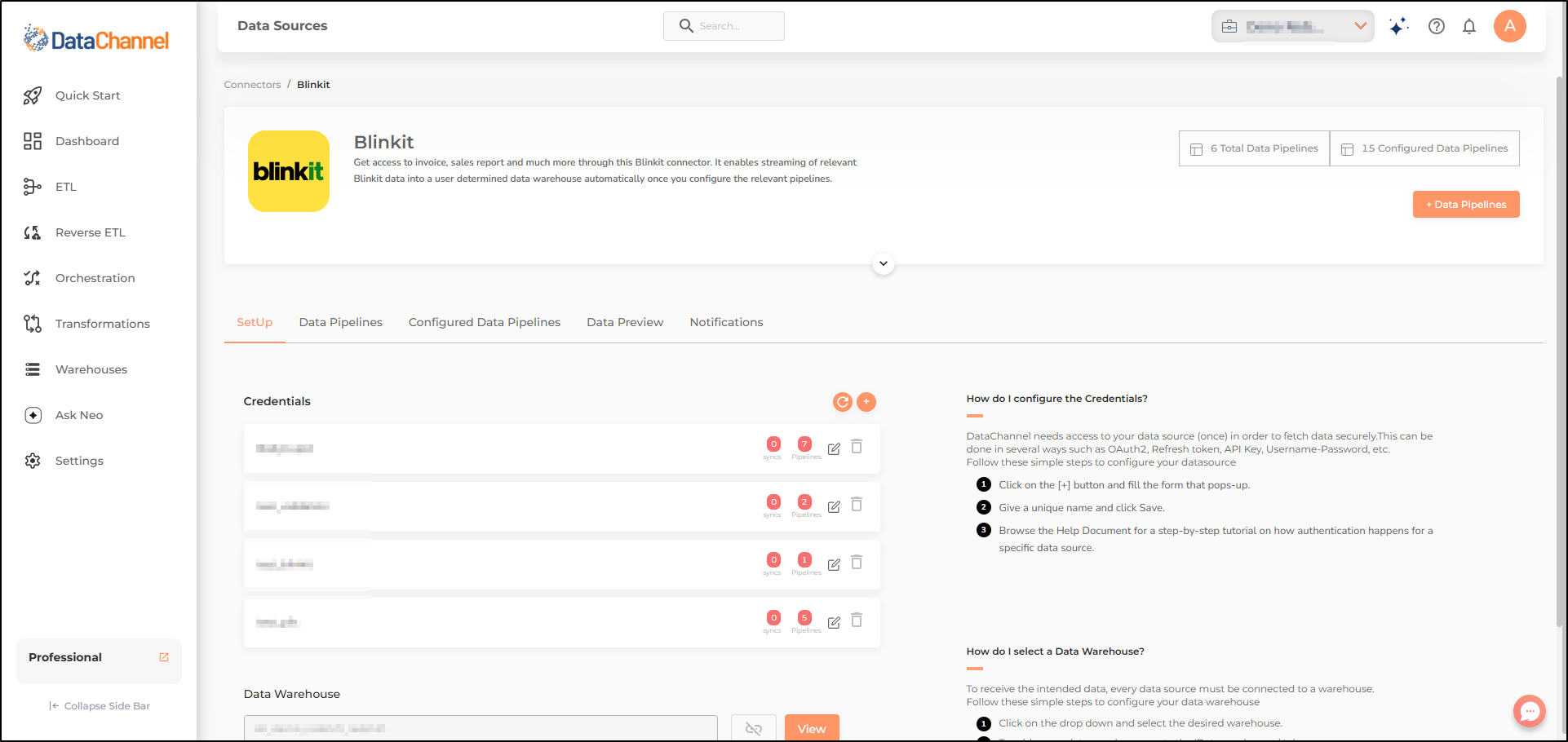Click the '7' Pipelines count badge

(804, 444)
